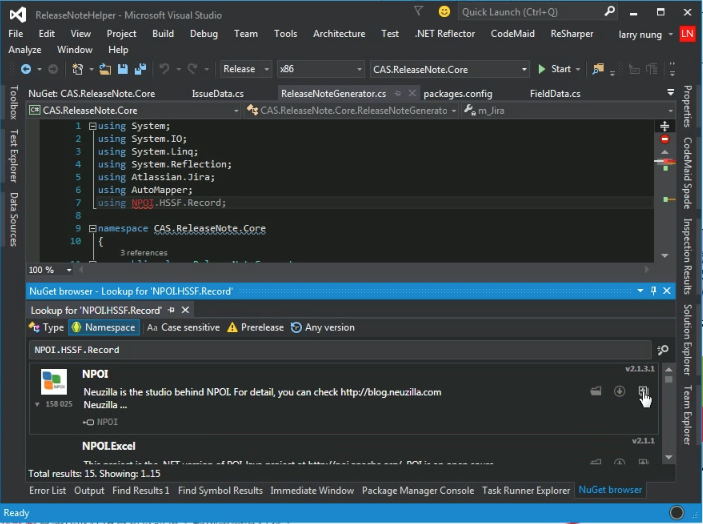Open the Build menu
703x524 pixels.
click(x=163, y=34)
